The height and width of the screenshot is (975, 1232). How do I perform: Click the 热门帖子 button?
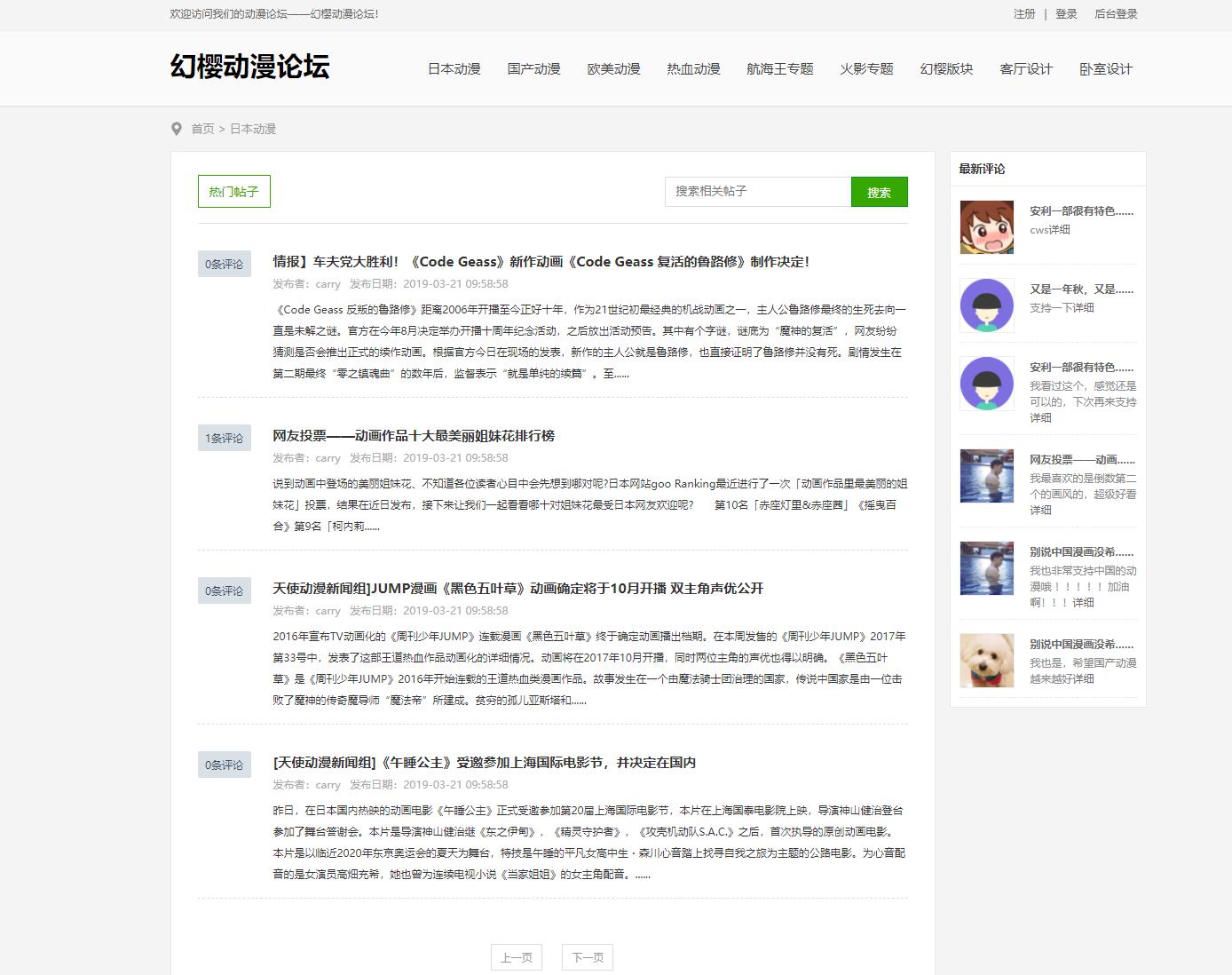[x=233, y=190]
